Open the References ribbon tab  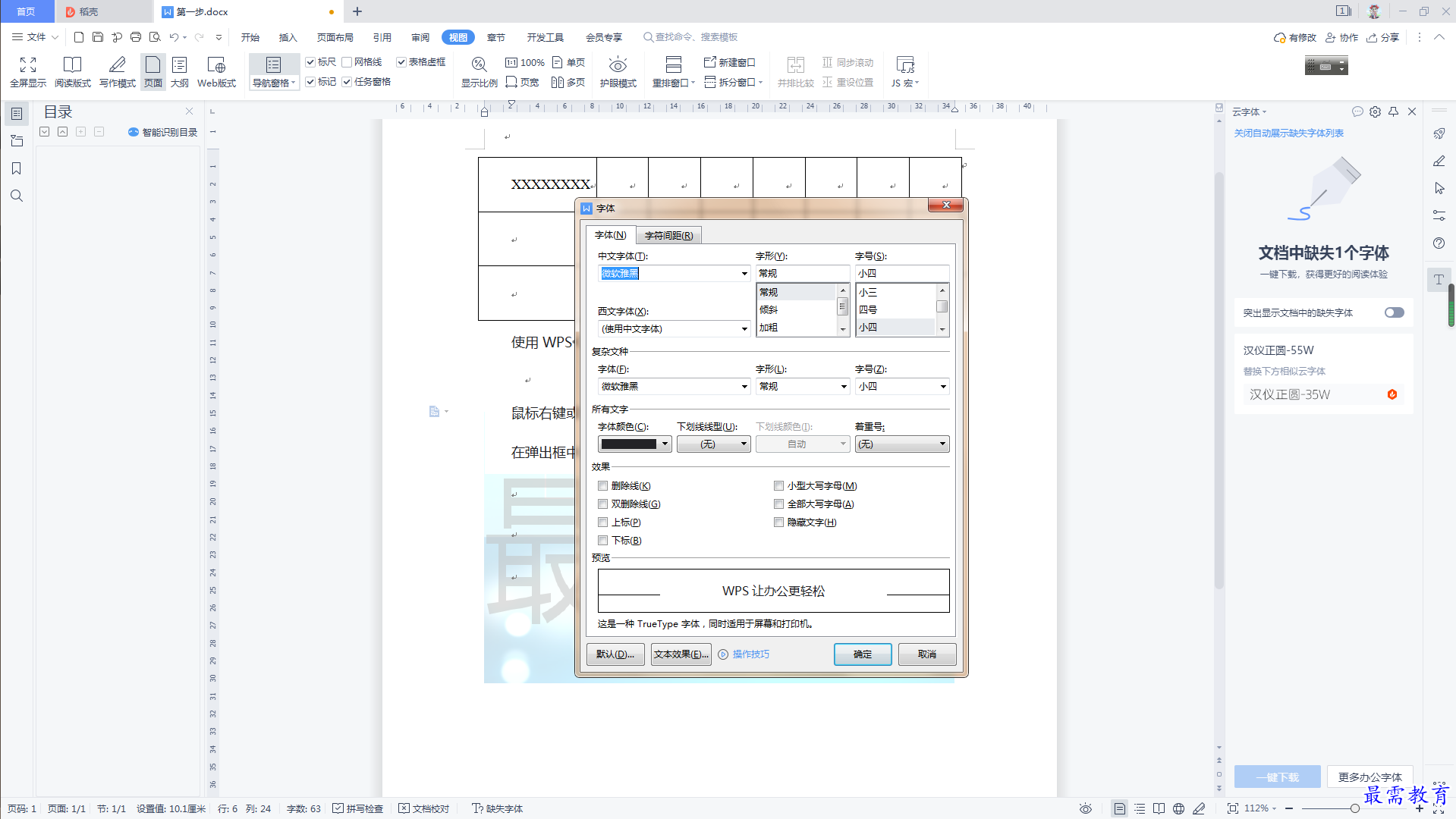pos(382,37)
